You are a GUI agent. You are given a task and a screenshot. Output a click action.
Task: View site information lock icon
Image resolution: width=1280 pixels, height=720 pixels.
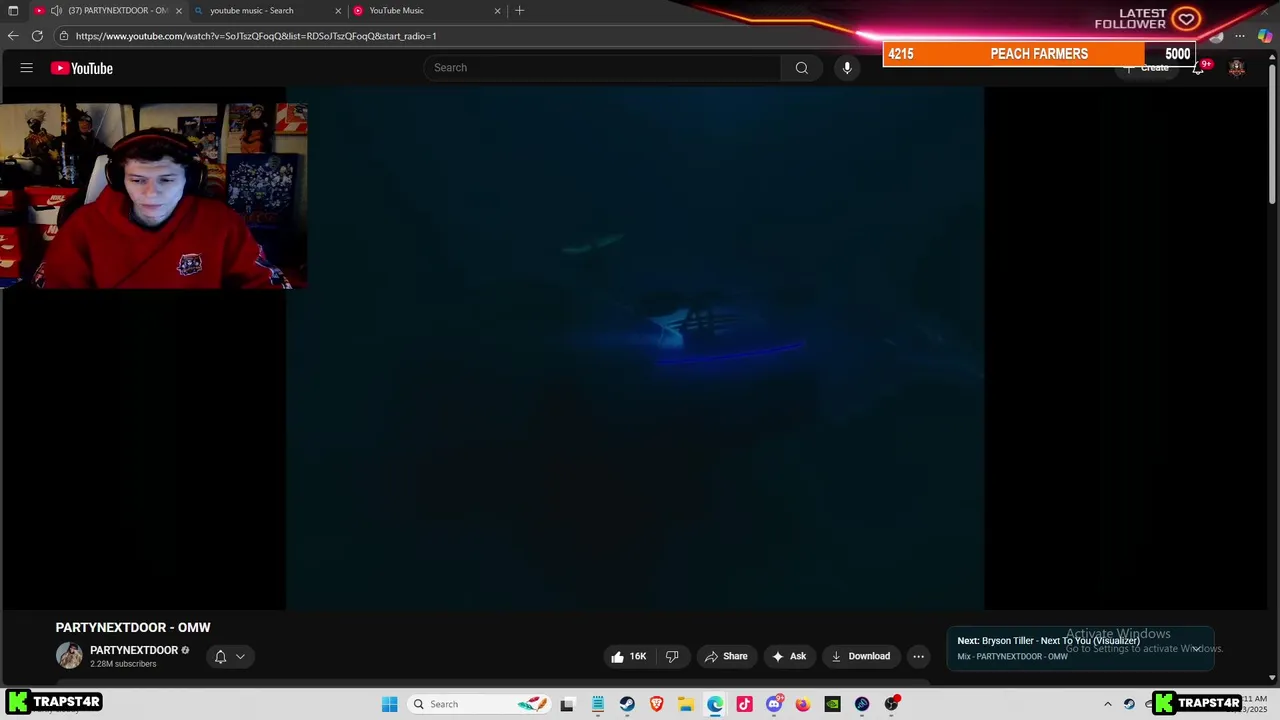point(64,36)
